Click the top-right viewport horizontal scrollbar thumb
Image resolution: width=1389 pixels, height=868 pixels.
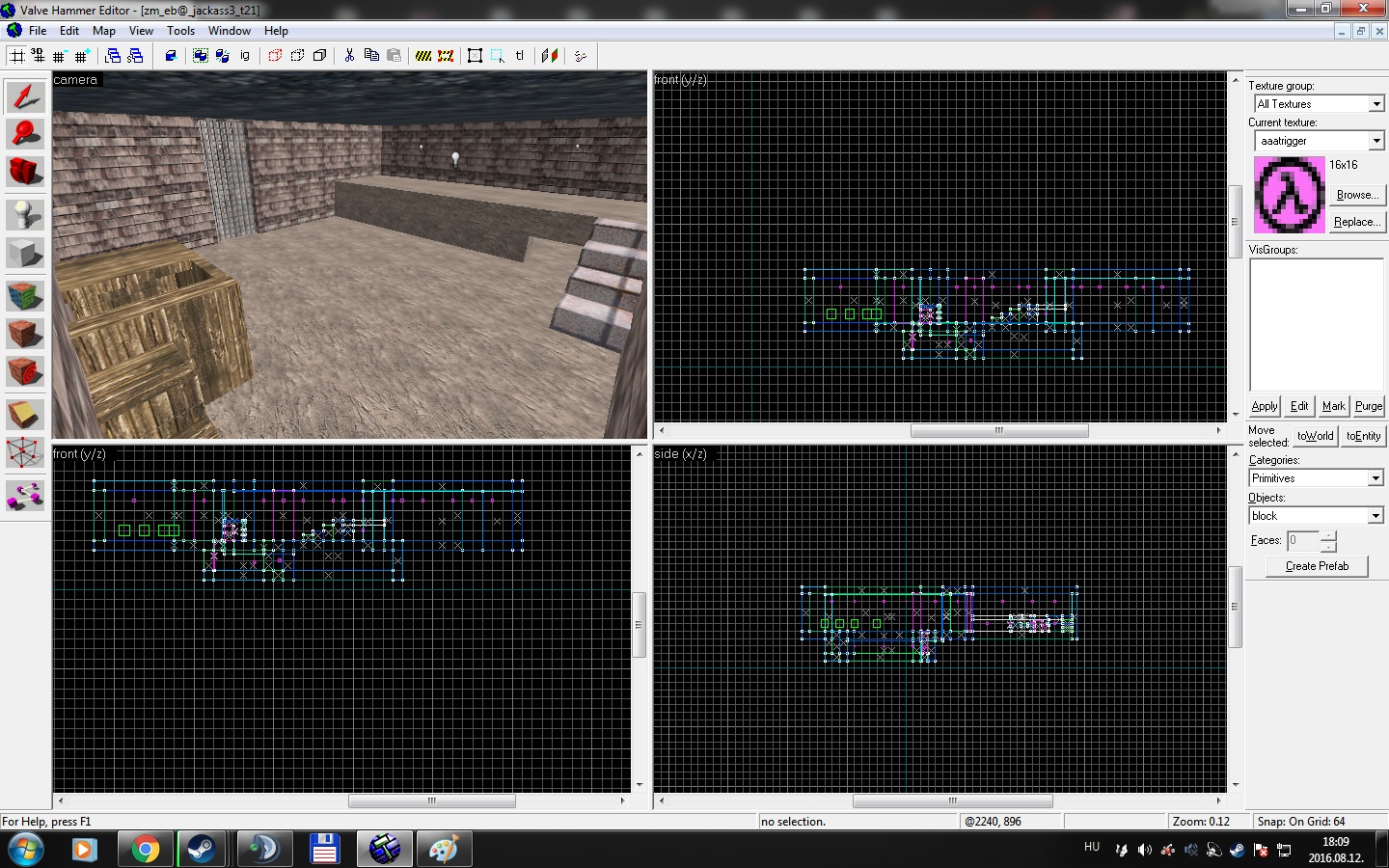999,431
